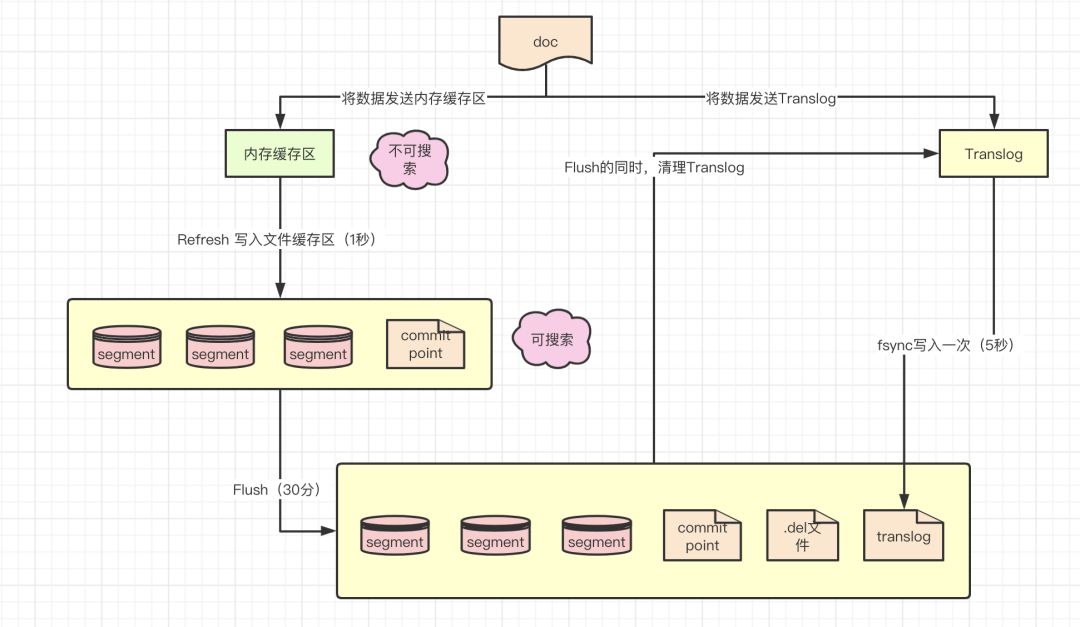The width and height of the screenshot is (1080, 627).
Task: Select middle segment cylinder in lower container
Action: (x=495, y=535)
